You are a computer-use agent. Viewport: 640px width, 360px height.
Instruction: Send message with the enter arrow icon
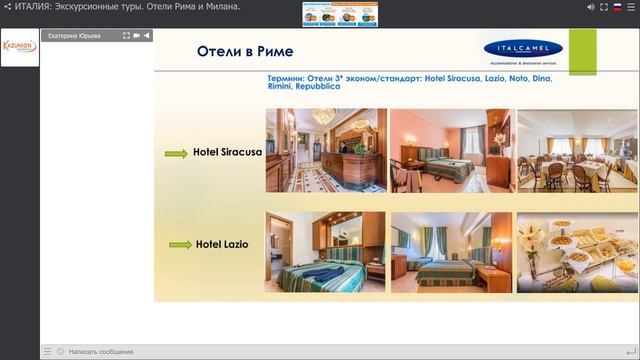tap(631, 351)
